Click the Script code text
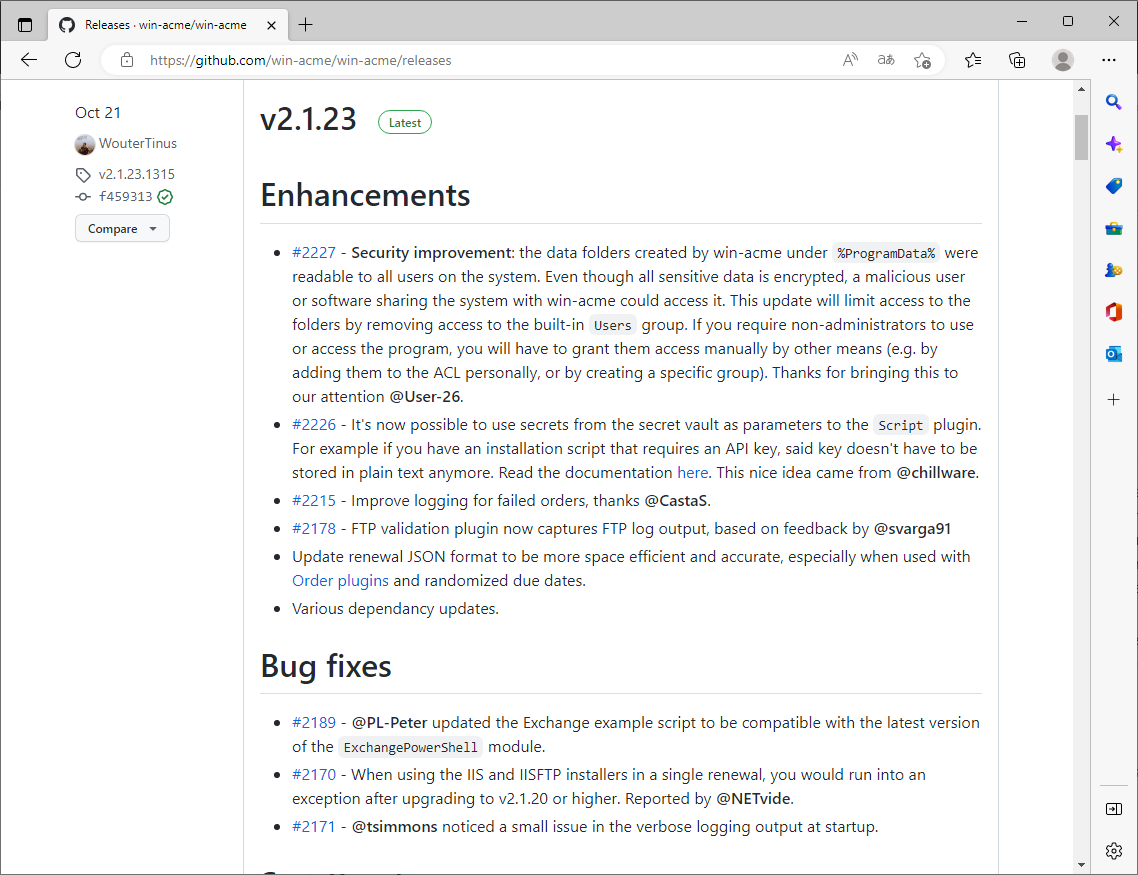Viewport: 1138px width, 875px height. pyautogui.click(x=901, y=425)
